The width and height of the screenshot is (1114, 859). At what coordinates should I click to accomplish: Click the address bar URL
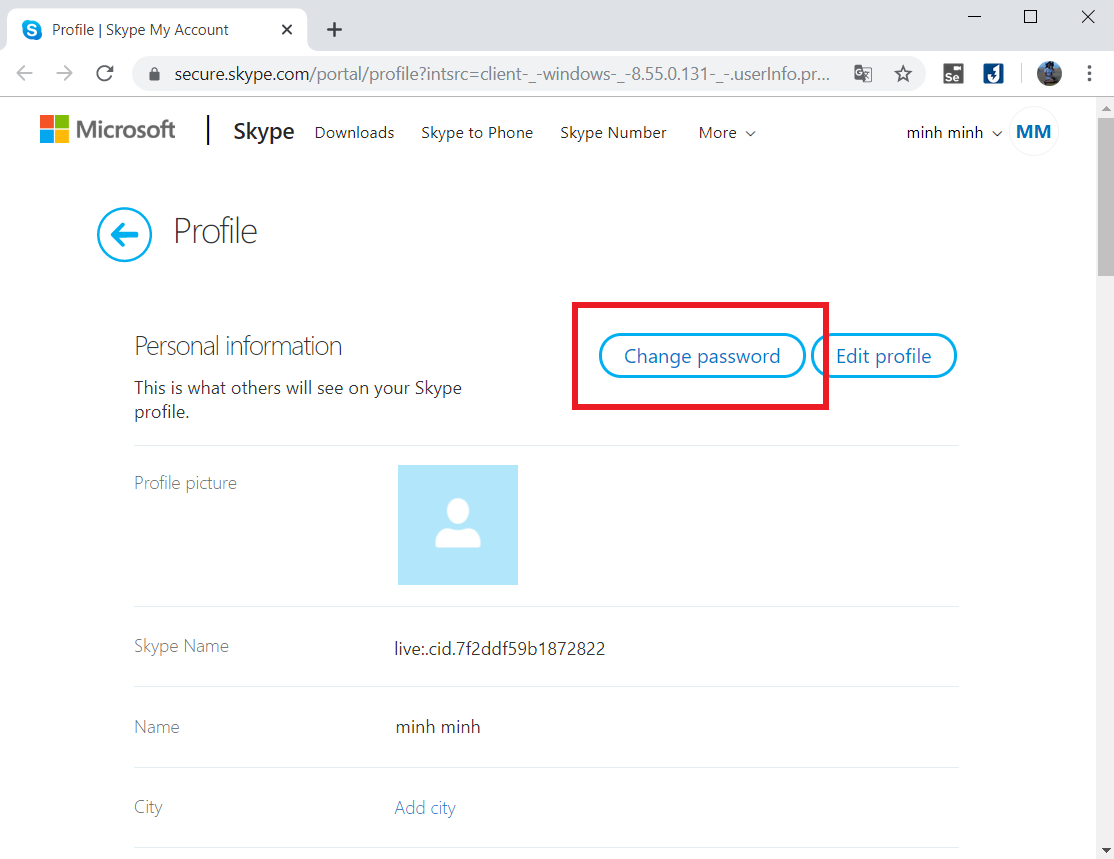tap(502, 74)
